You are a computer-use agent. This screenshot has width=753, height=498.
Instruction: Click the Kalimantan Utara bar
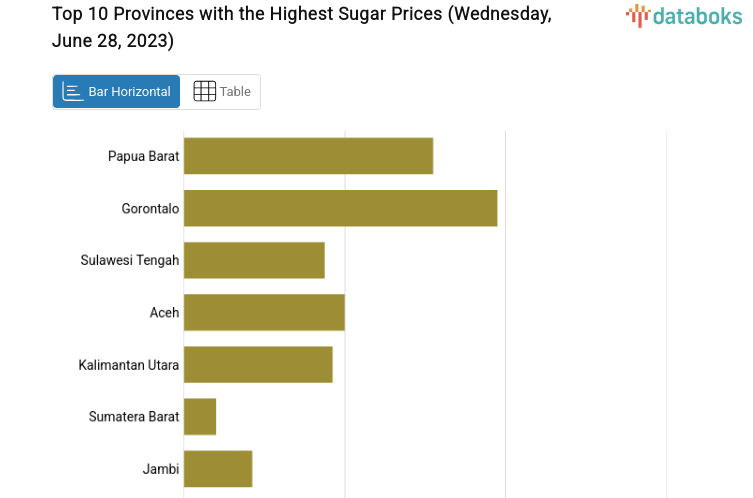tap(258, 364)
